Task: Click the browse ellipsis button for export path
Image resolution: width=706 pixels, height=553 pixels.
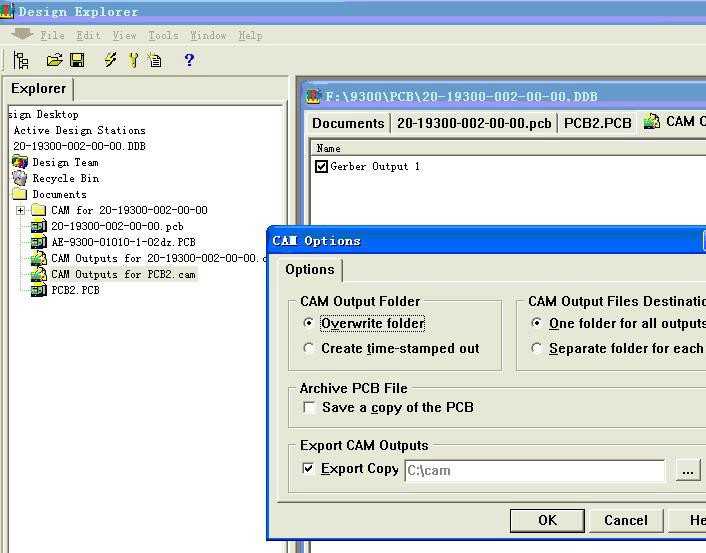Action: [688, 471]
